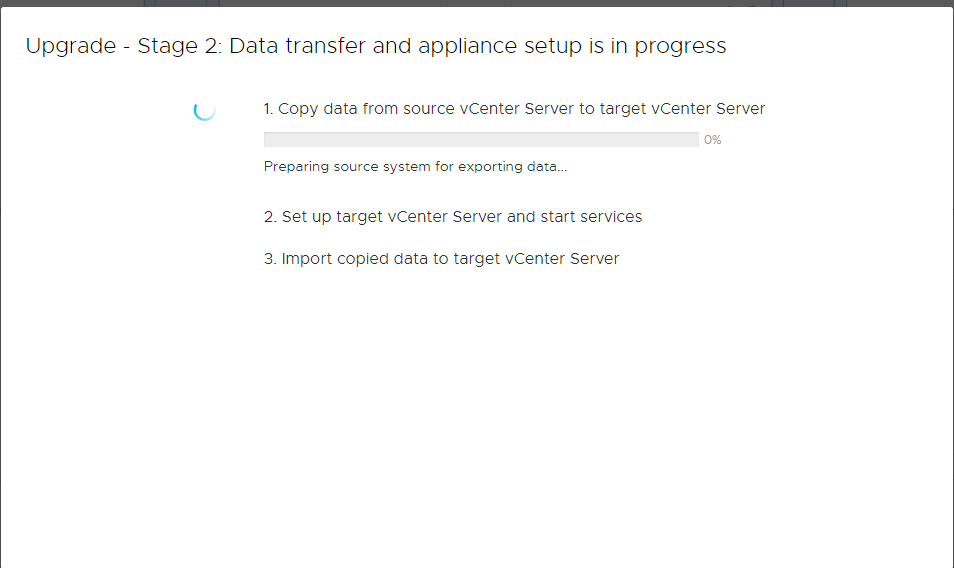Image resolution: width=954 pixels, height=568 pixels.
Task: Click 'exporting data...' in the status message
Action: [x=519, y=167]
